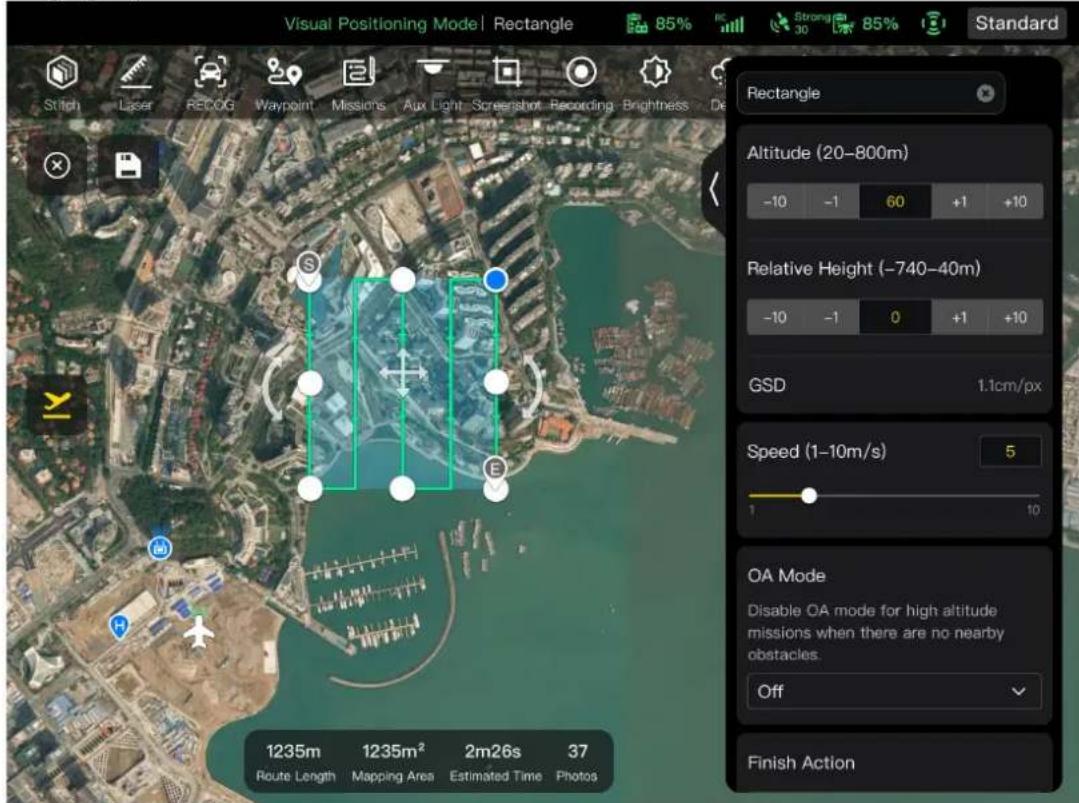Tap the GSD 1.1cm/px value

[x=1009, y=385]
